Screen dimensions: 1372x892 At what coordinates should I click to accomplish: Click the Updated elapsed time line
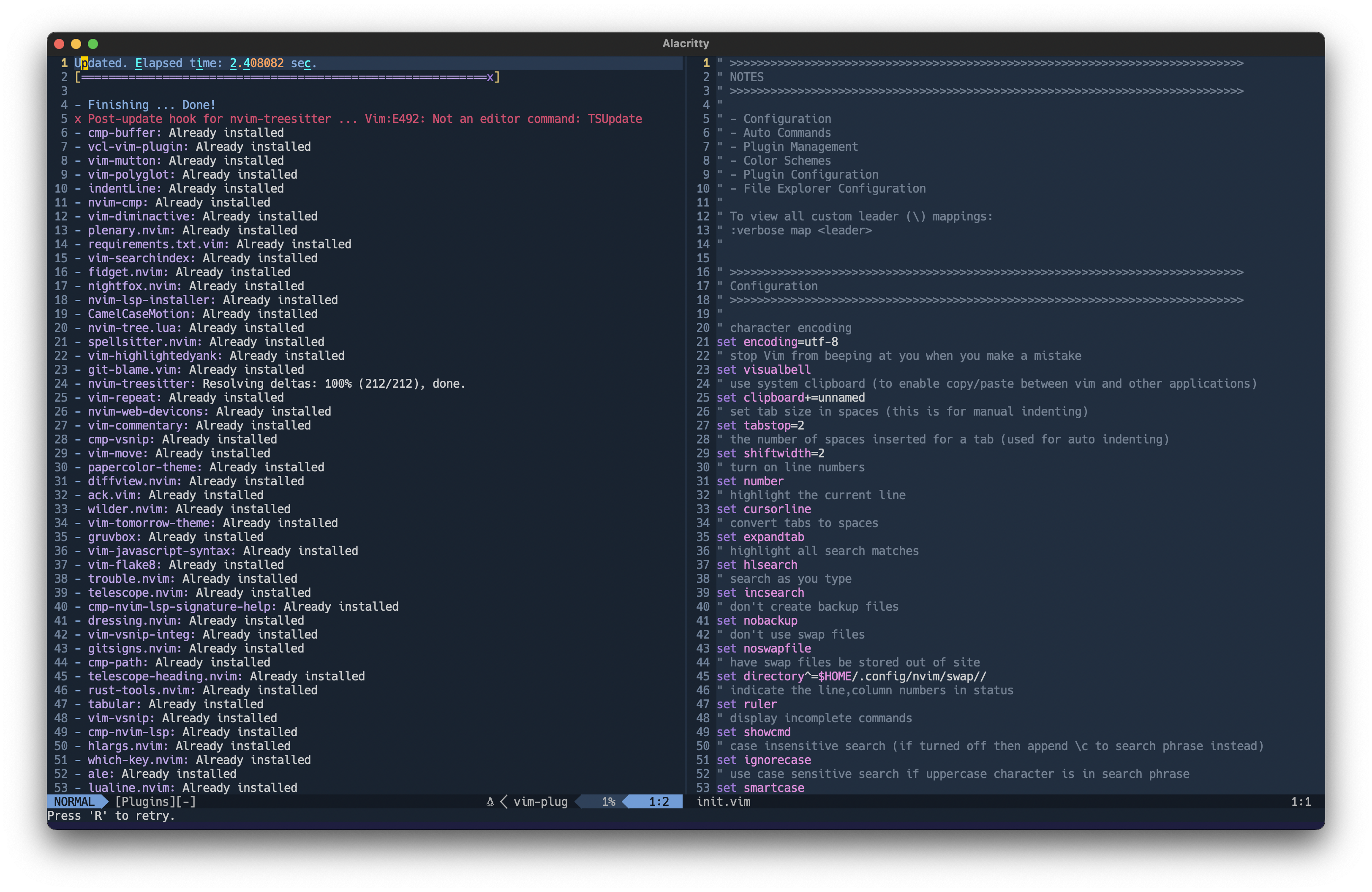coord(196,63)
